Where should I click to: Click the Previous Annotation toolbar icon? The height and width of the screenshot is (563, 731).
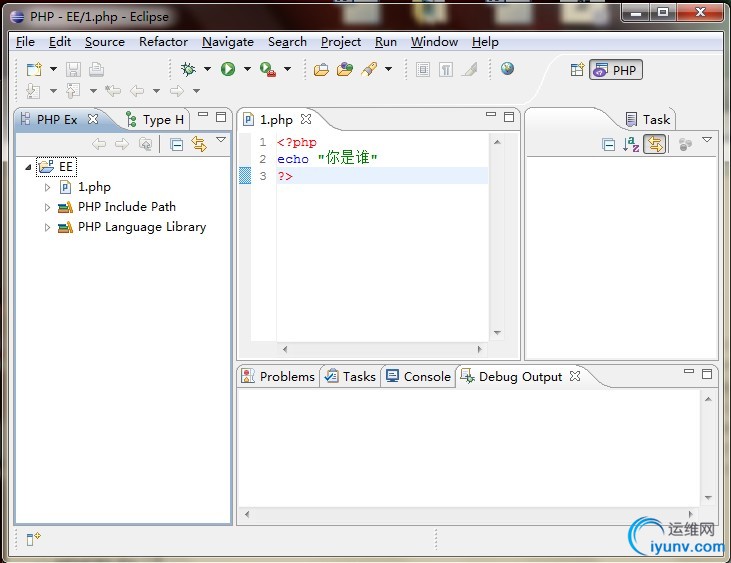pos(73,90)
